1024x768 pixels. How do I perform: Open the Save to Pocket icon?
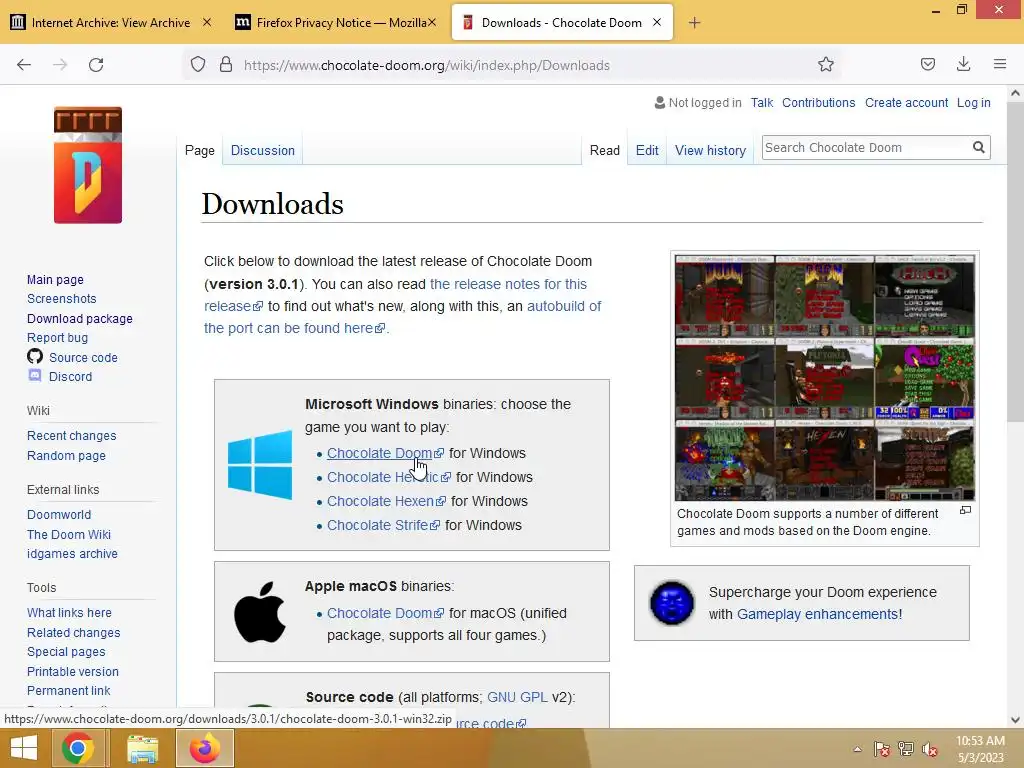[927, 64]
